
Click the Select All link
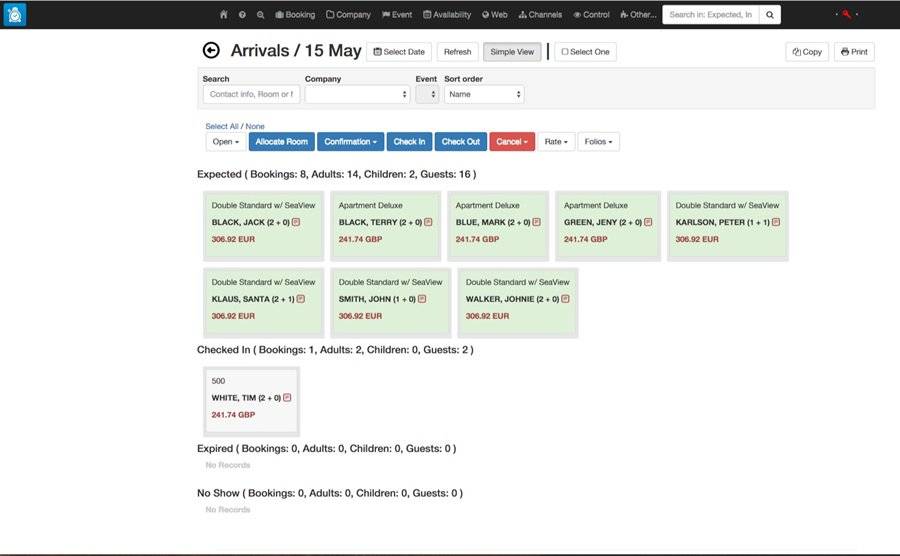coord(221,127)
